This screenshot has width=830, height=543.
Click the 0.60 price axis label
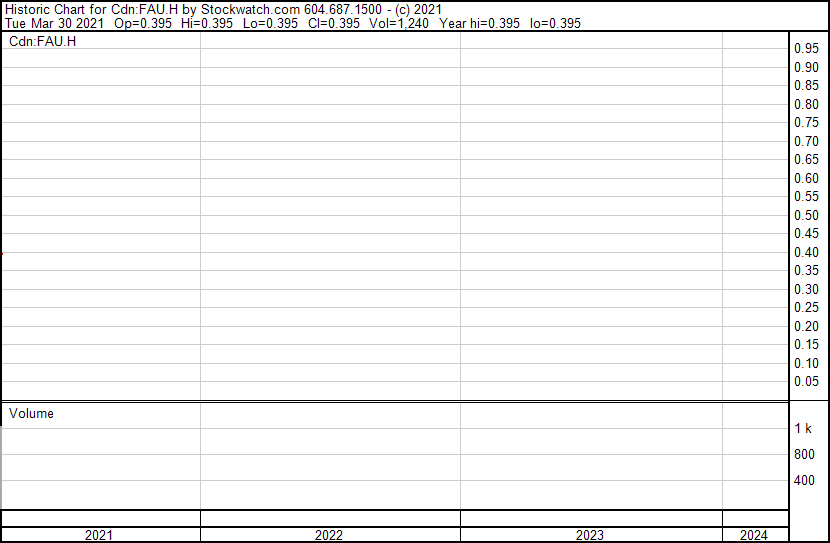click(x=807, y=178)
